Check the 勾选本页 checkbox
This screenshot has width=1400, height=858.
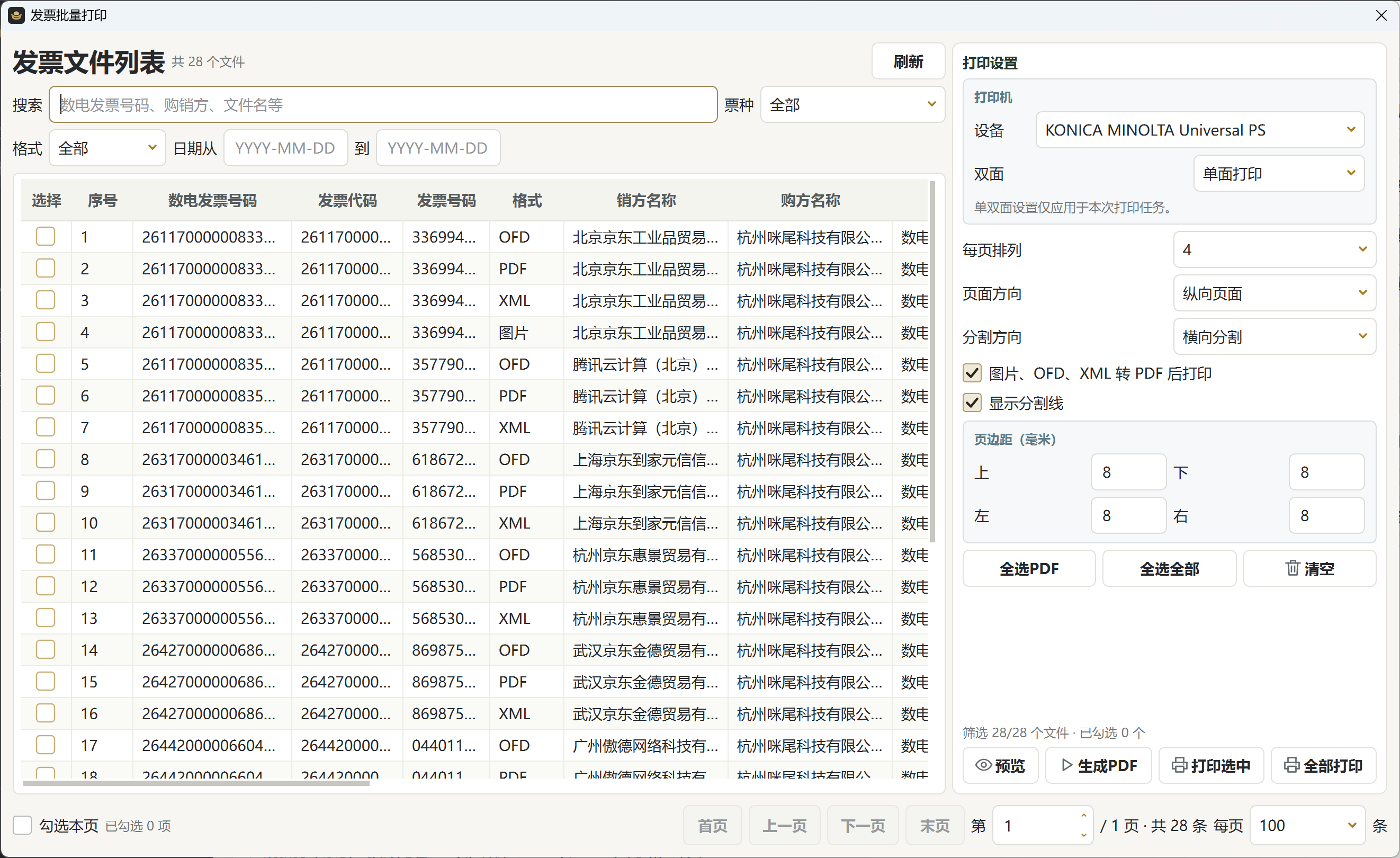[22, 825]
